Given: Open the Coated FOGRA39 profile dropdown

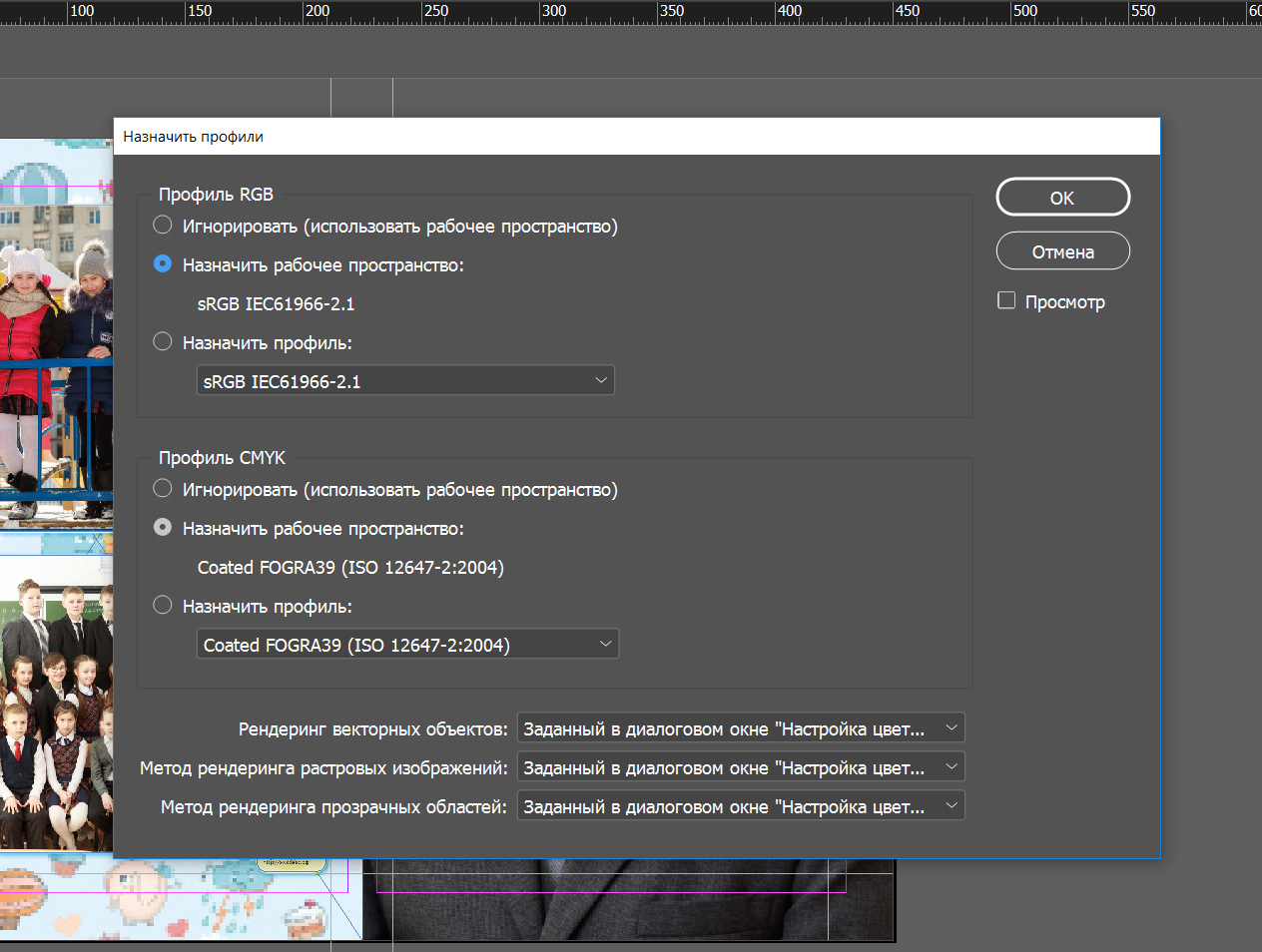Looking at the screenshot, I should click(x=407, y=644).
